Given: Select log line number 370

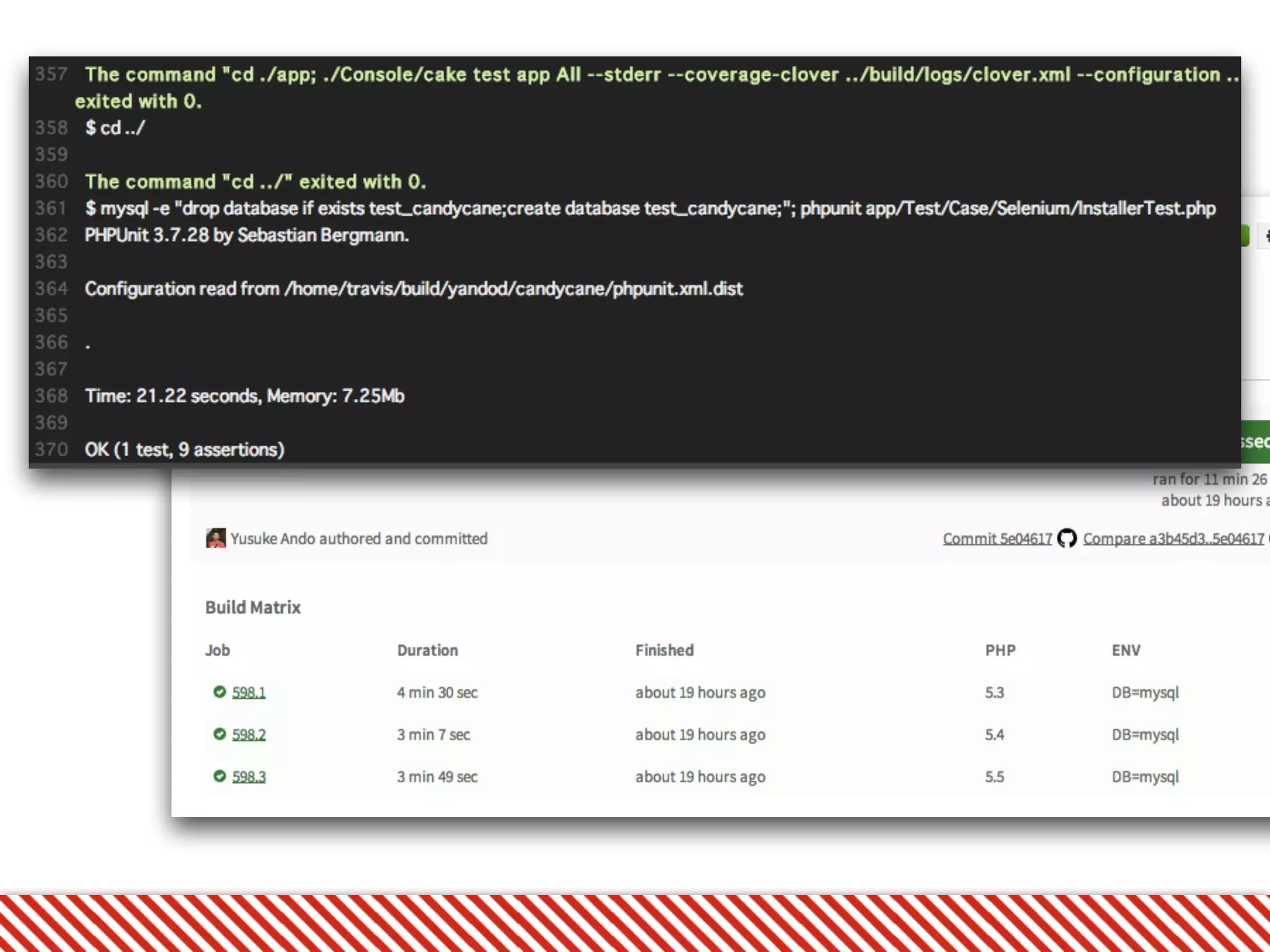Looking at the screenshot, I should pyautogui.click(x=51, y=449).
